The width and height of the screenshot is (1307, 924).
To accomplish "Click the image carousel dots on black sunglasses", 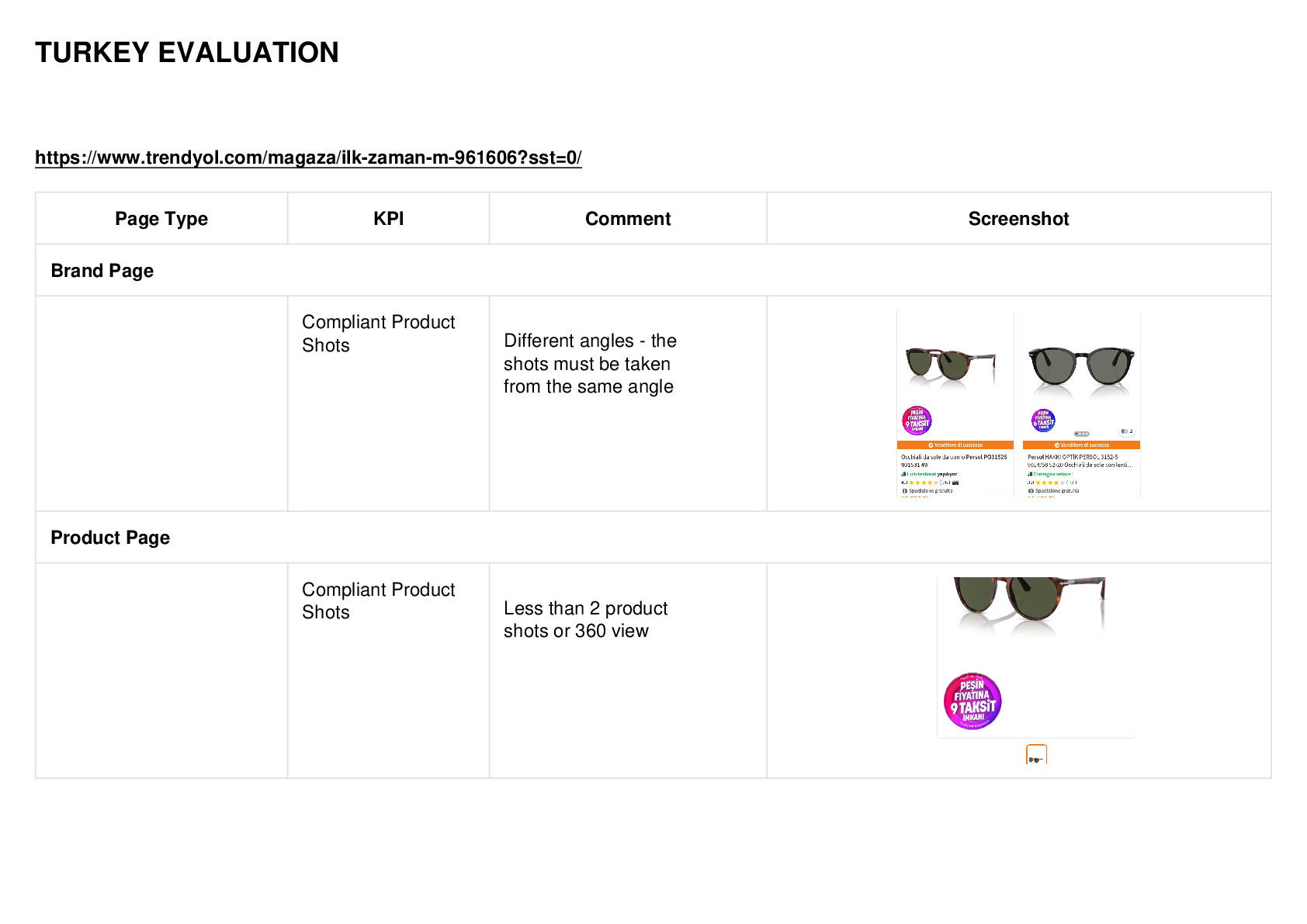I will coord(1081,434).
